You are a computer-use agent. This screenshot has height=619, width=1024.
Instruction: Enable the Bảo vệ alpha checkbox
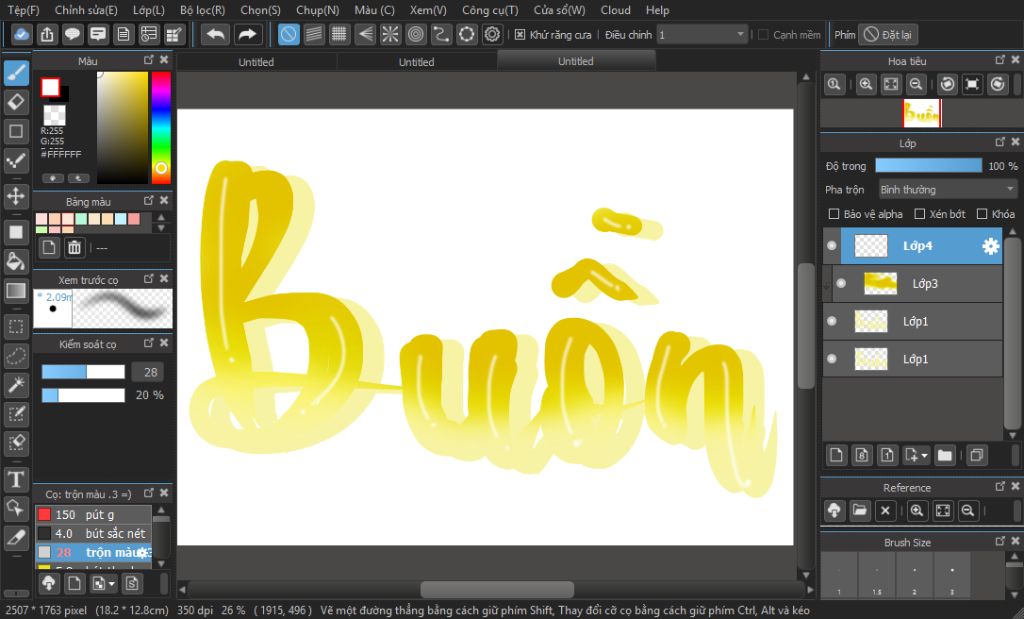coord(833,214)
